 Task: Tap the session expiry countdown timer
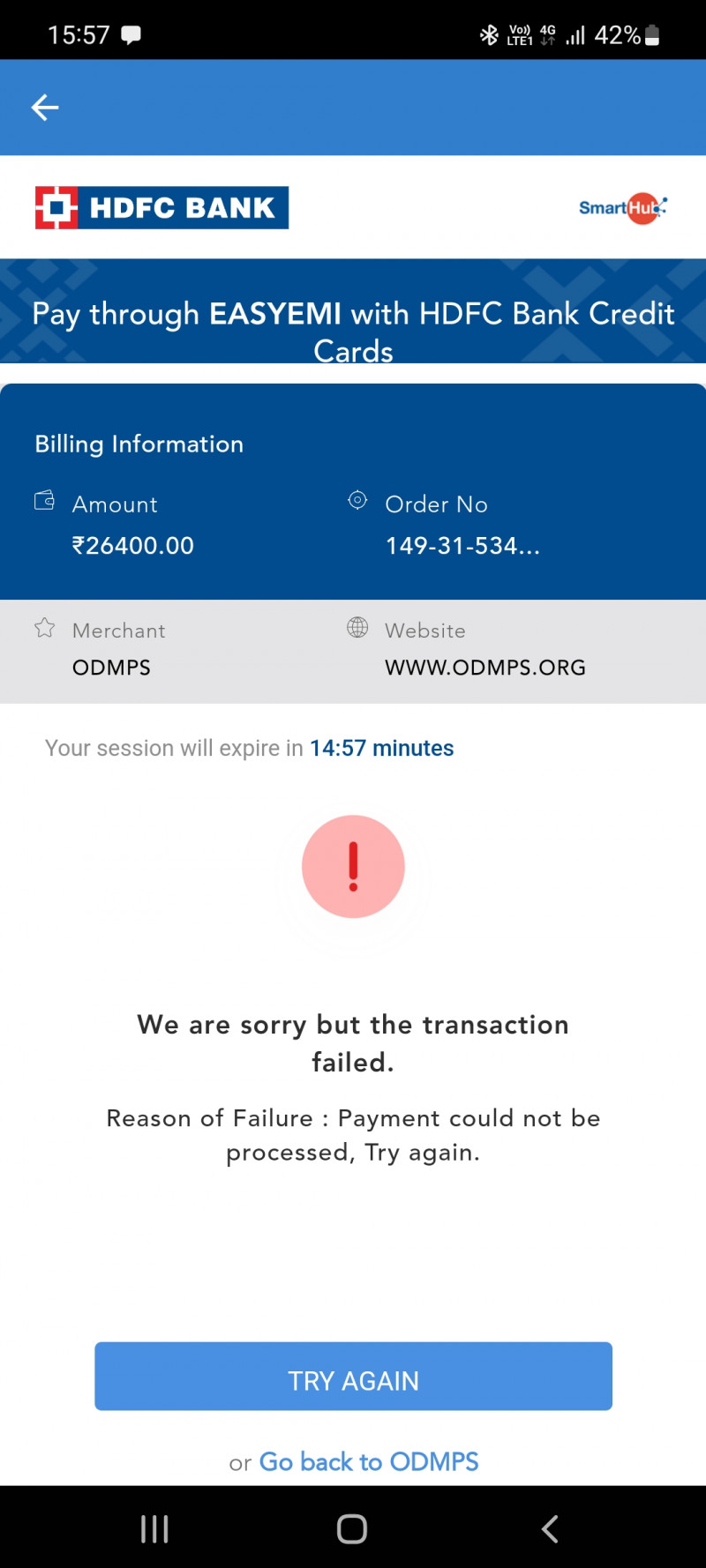point(381,748)
